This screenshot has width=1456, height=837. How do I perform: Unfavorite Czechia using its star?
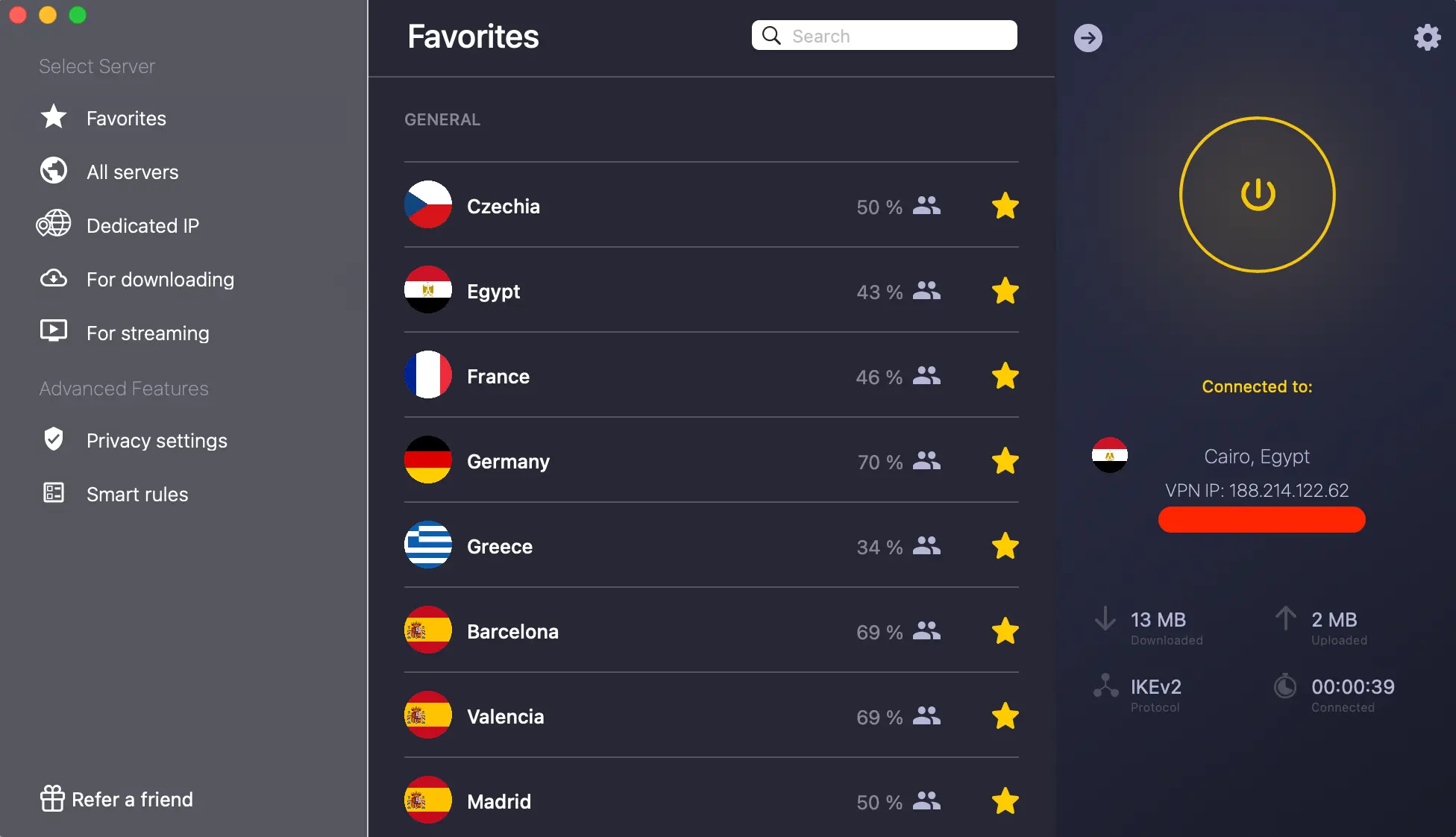coord(1005,207)
